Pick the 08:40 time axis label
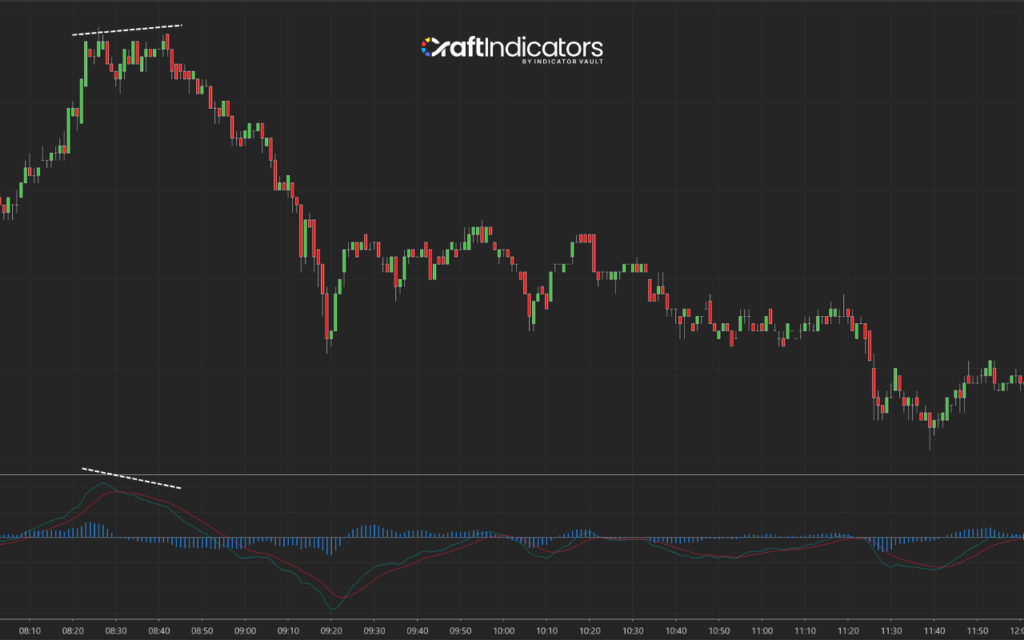Image resolution: width=1024 pixels, height=640 pixels. click(x=159, y=631)
